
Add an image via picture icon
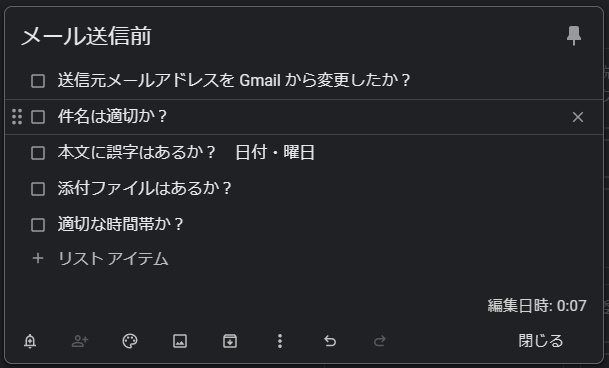coord(180,341)
